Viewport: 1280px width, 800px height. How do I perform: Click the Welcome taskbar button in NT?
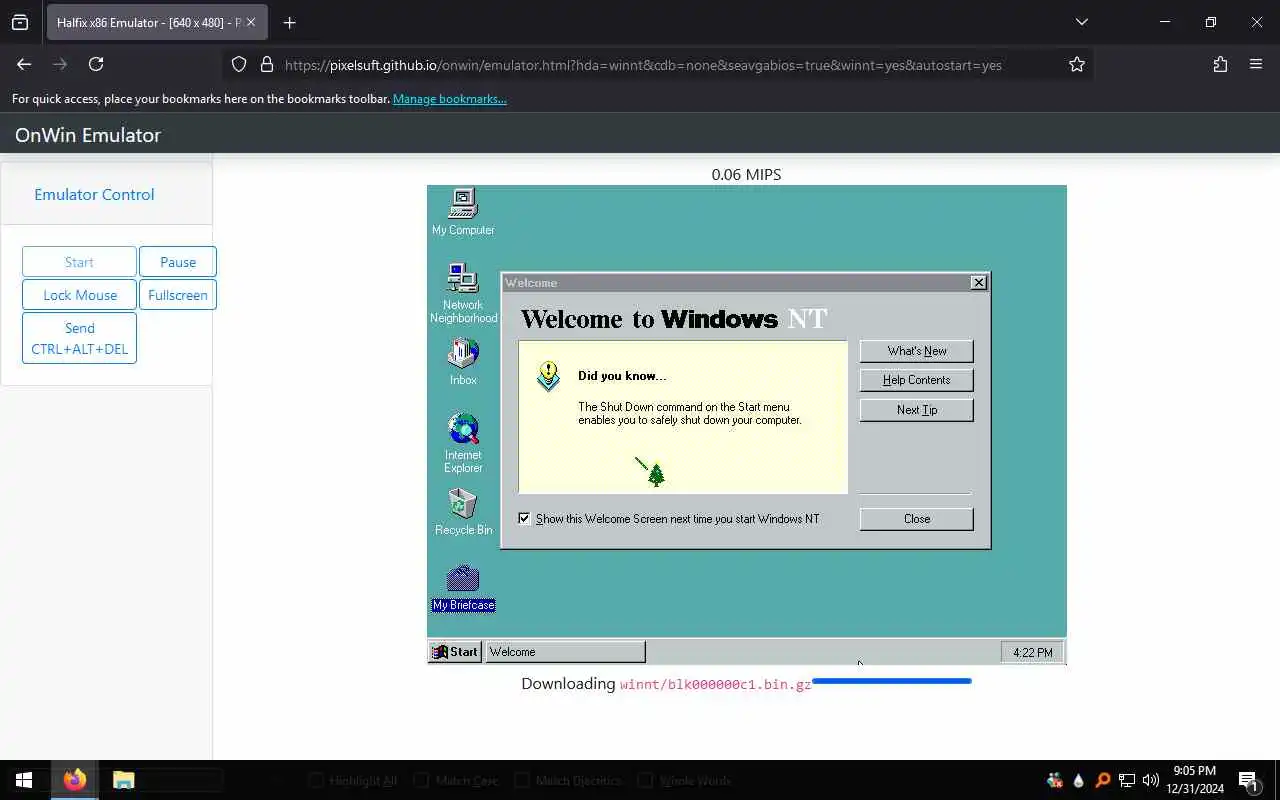click(x=565, y=652)
